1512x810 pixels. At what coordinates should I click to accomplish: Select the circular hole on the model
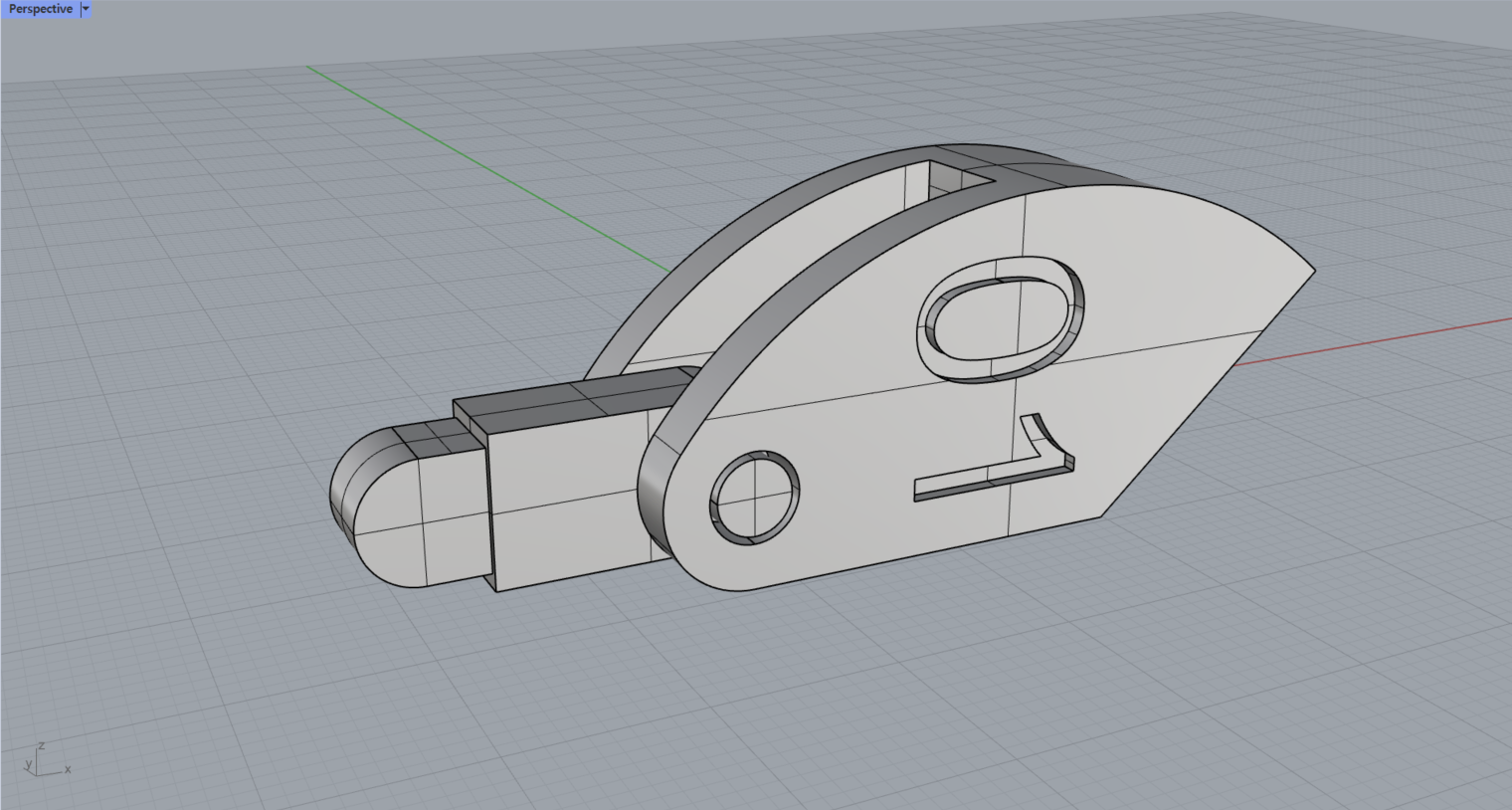[755, 498]
